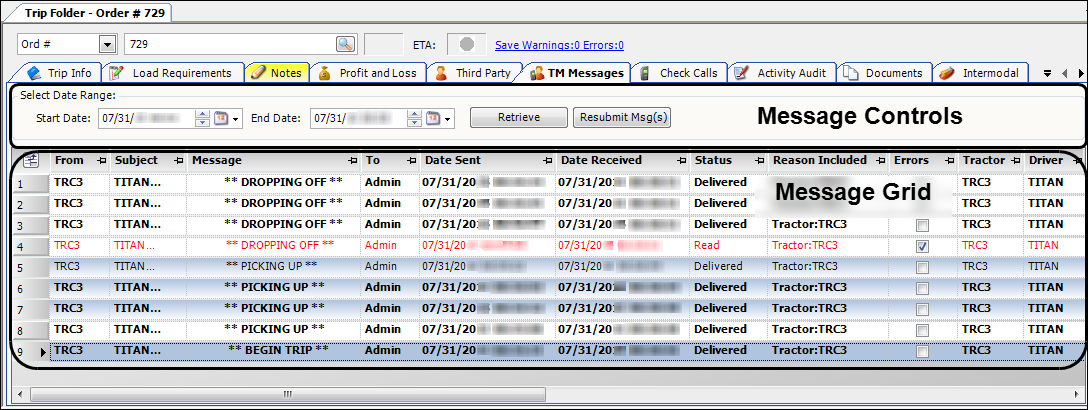Pin the Errors column using its pin icon

coord(950,161)
